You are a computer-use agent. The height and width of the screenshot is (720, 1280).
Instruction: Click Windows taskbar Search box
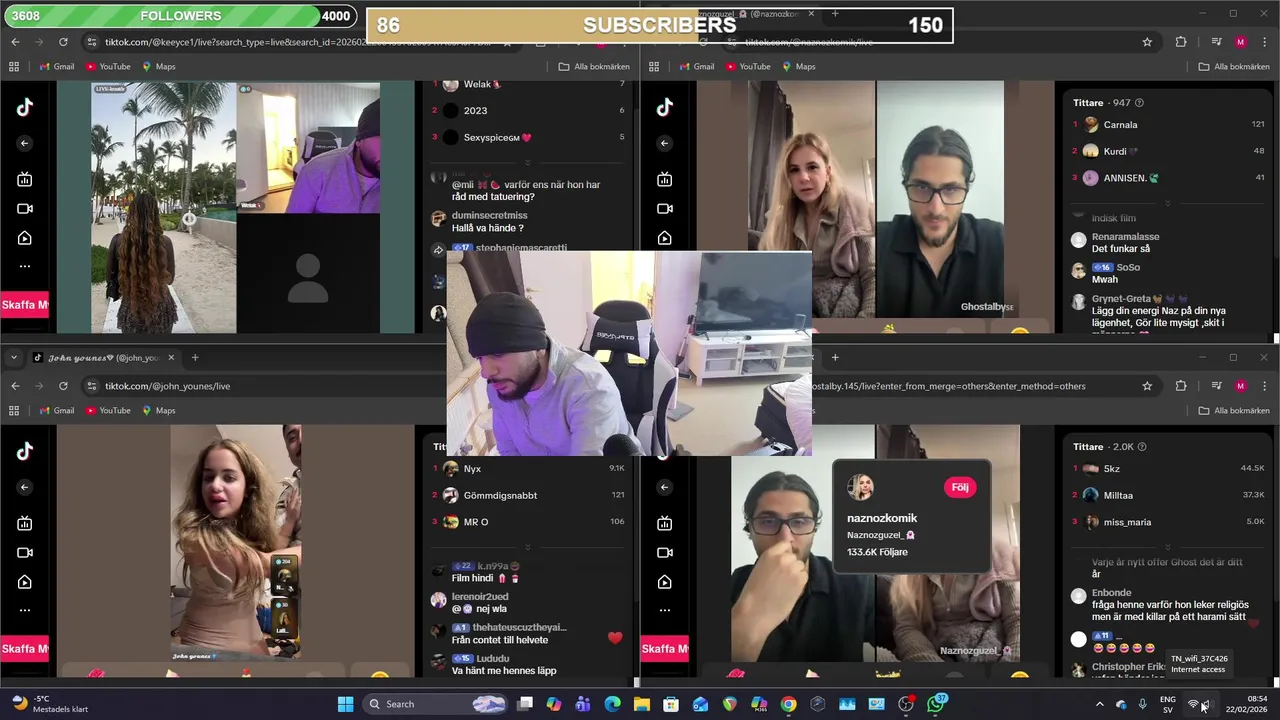(435, 704)
